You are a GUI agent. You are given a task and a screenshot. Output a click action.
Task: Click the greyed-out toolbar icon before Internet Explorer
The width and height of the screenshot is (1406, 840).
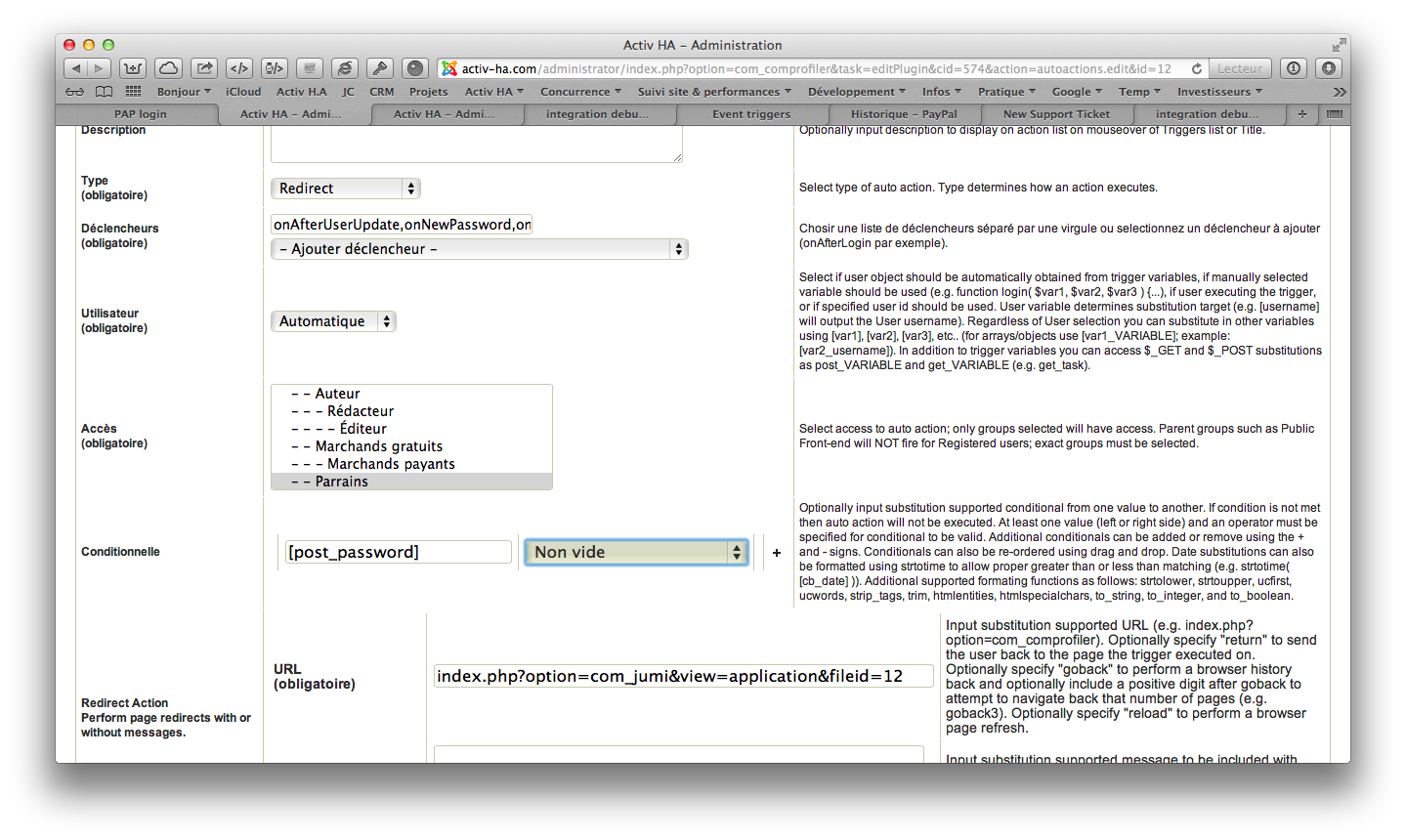click(310, 68)
